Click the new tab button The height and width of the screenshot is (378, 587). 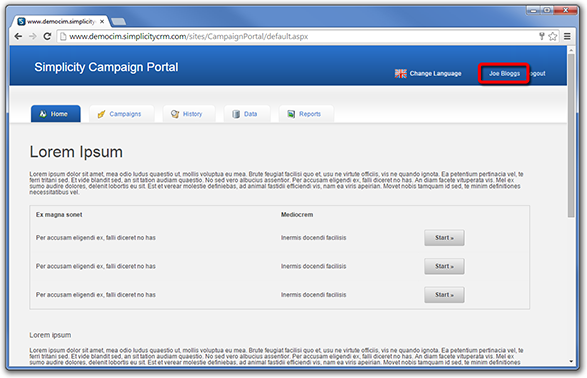119,22
